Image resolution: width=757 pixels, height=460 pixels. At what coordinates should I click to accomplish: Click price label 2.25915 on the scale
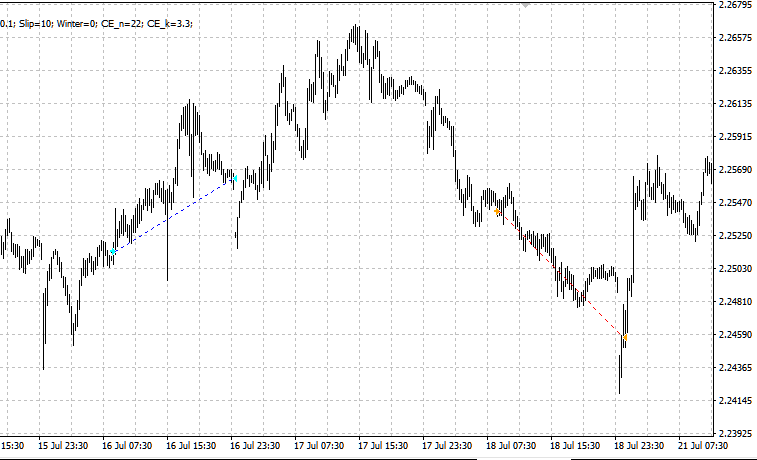pos(735,137)
